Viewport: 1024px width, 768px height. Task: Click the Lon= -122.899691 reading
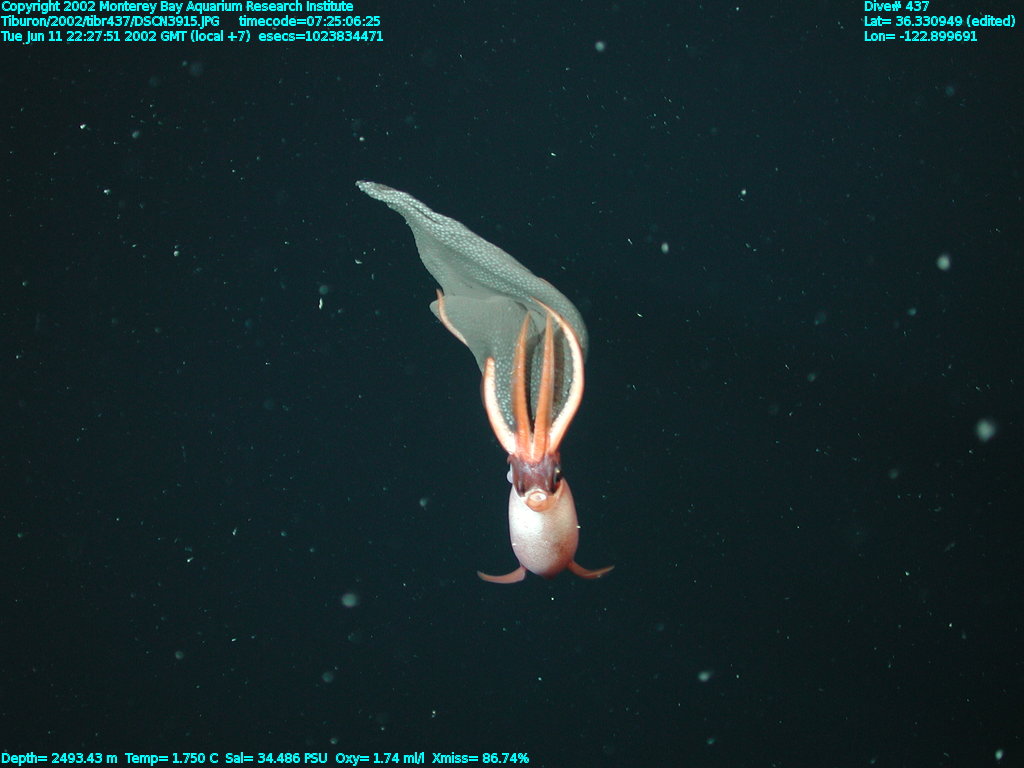920,36
